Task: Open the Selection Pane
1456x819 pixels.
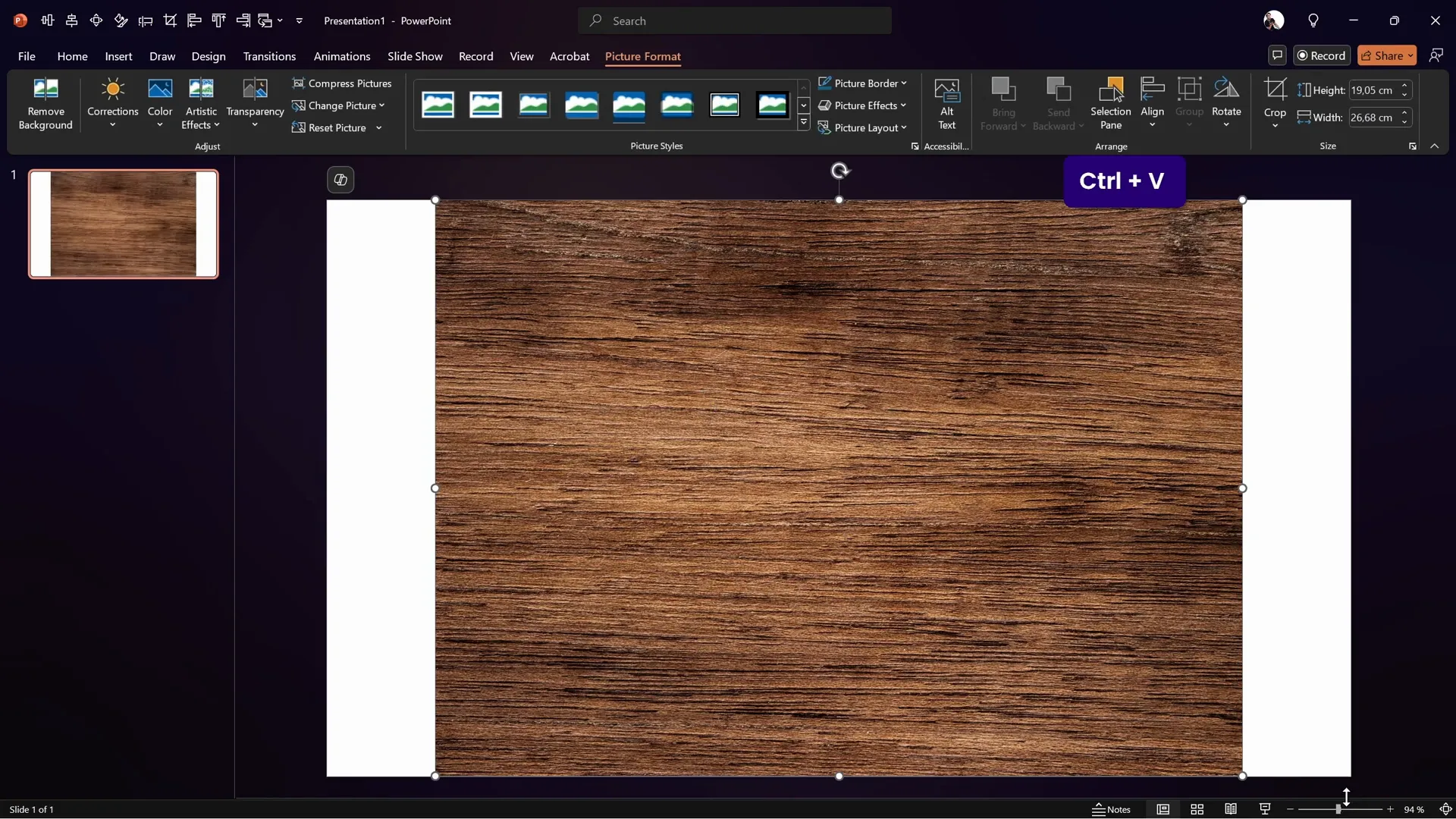Action: (x=1110, y=104)
